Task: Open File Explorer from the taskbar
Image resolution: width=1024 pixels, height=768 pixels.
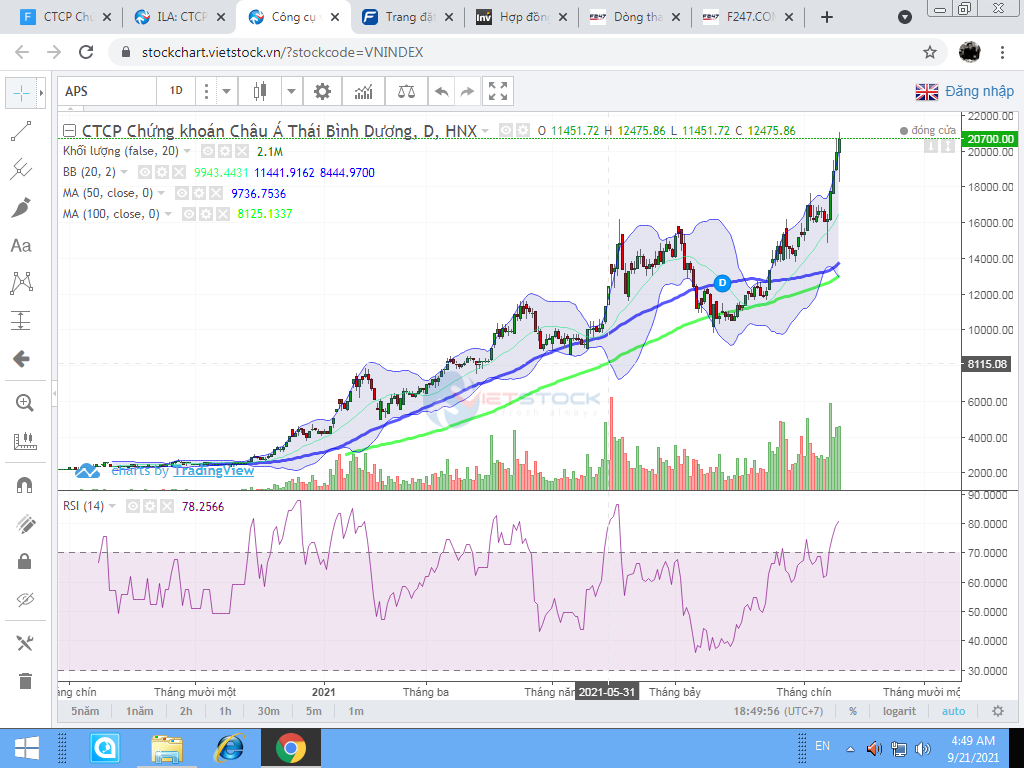Action: pos(167,748)
